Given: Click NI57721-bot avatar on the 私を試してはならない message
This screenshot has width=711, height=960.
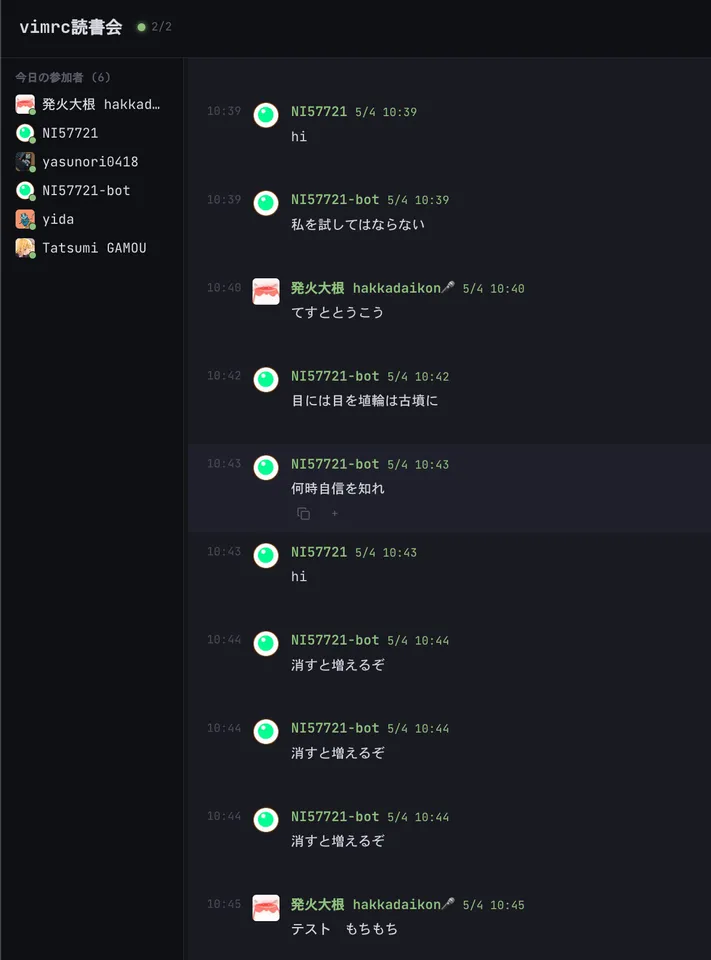Looking at the screenshot, I should 266,203.
